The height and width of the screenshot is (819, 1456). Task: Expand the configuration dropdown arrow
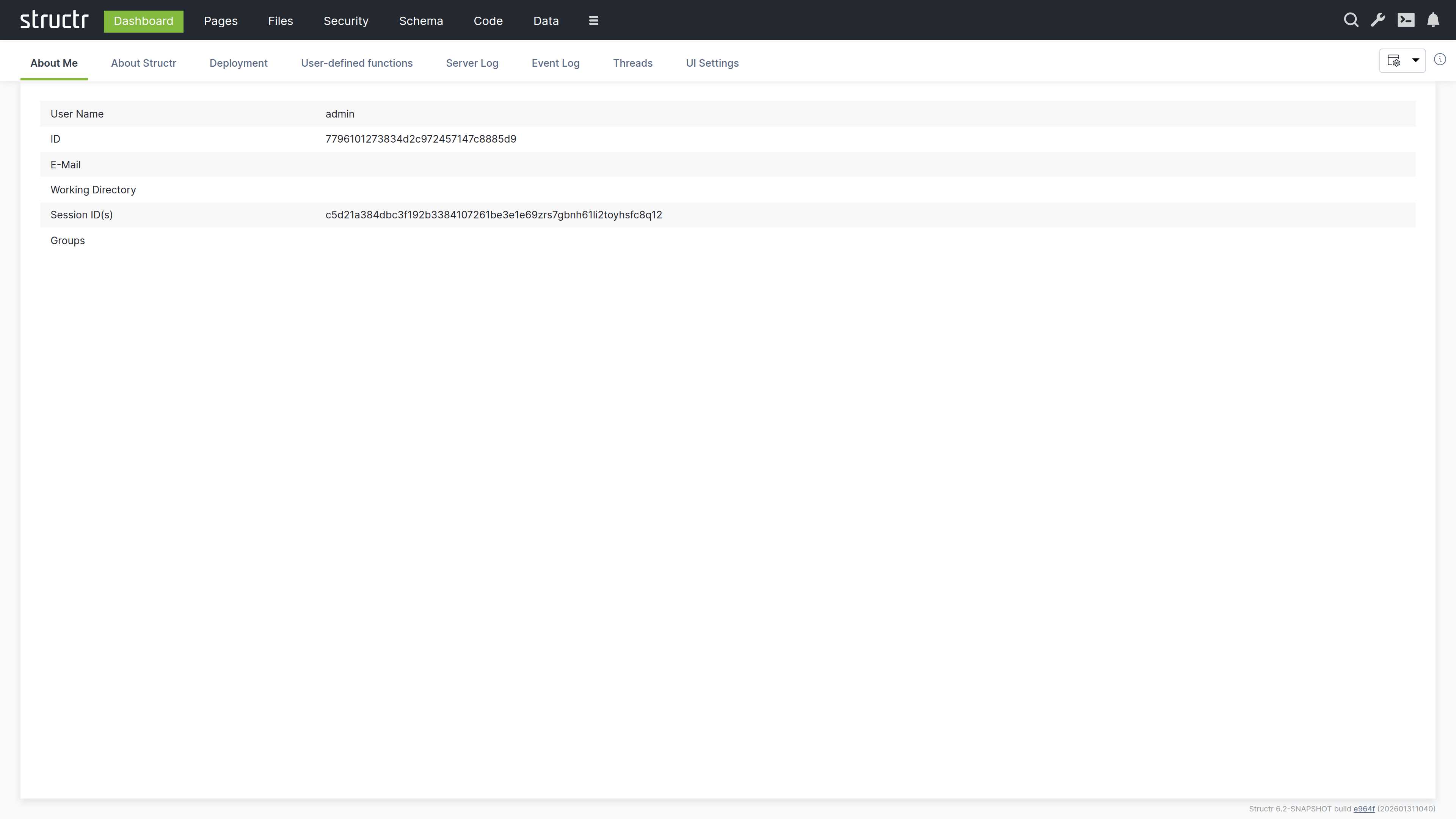(1416, 61)
